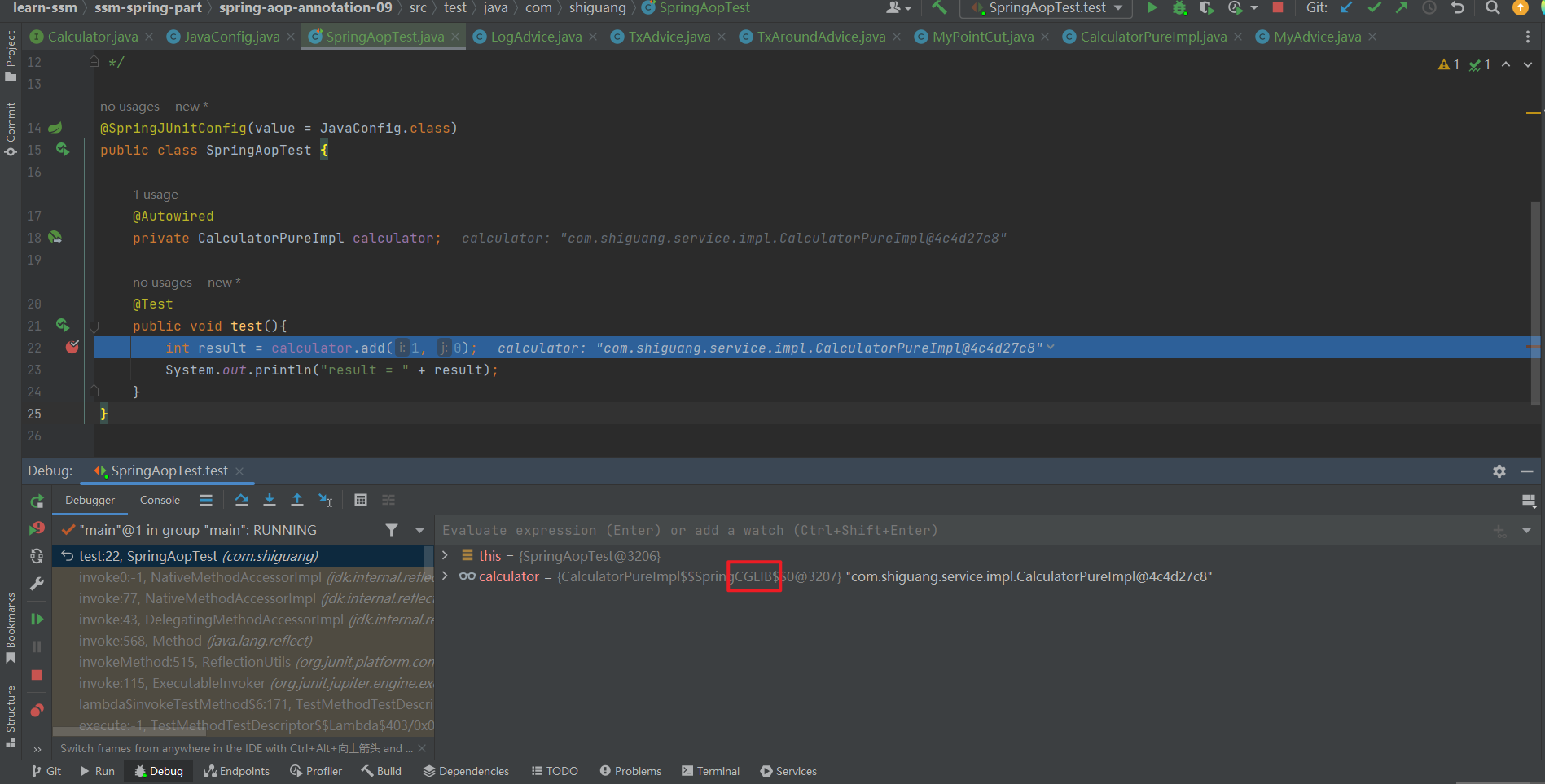Go to previous highlighted problem arrow
Image resolution: width=1545 pixels, height=784 pixels.
[x=1506, y=64]
